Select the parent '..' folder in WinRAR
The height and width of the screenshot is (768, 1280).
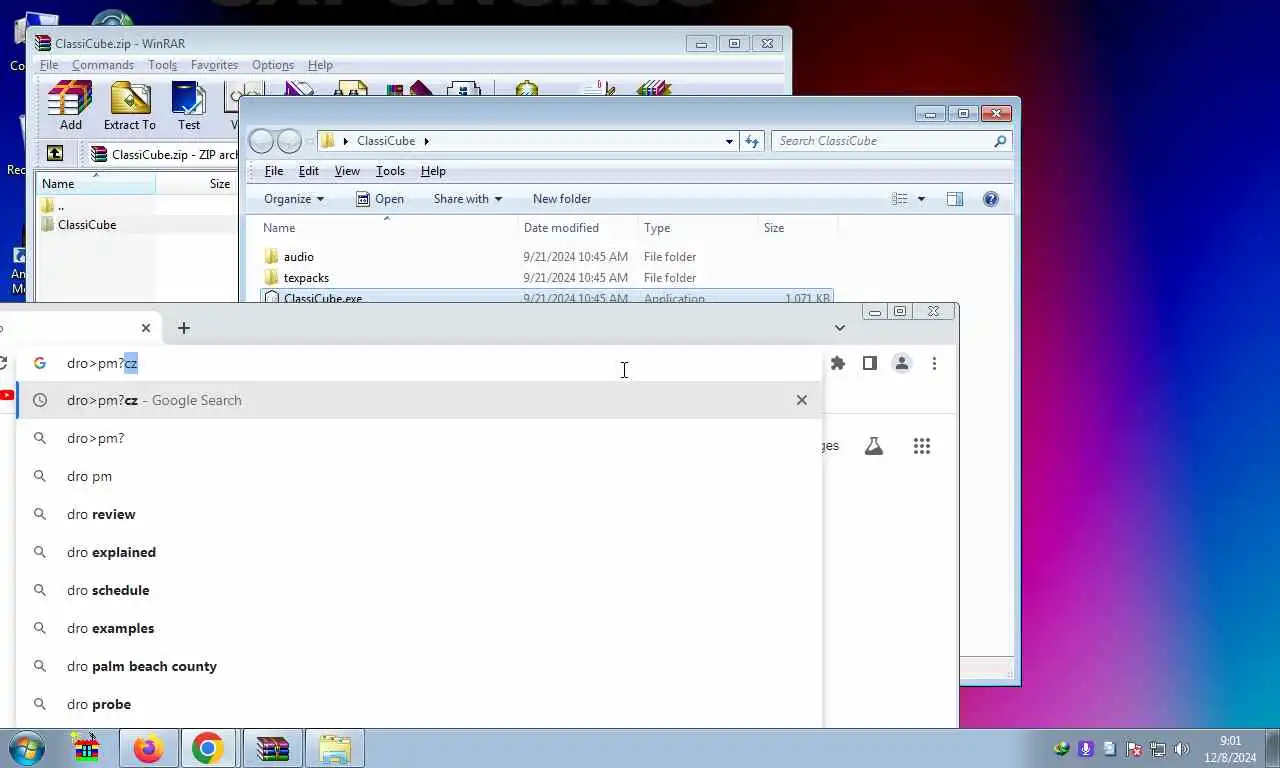tap(53, 206)
